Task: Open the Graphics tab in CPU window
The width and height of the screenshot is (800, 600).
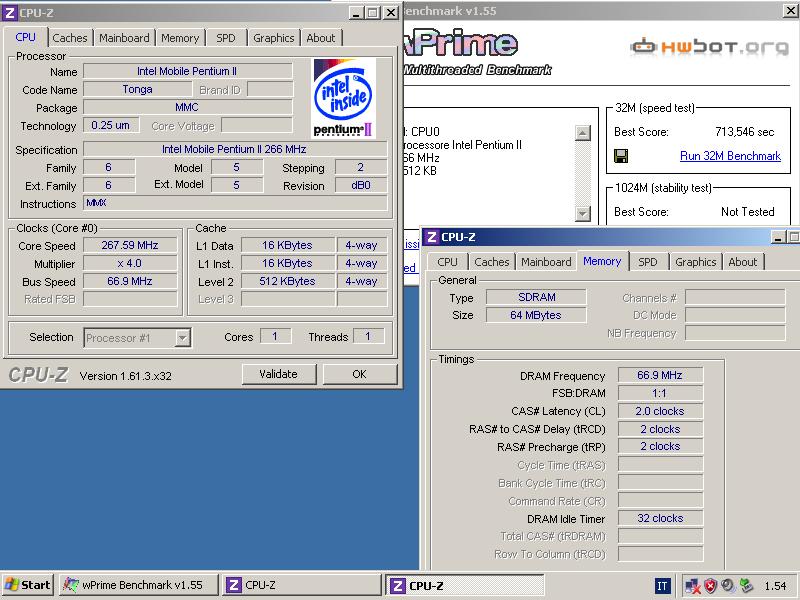Action: 273,38
